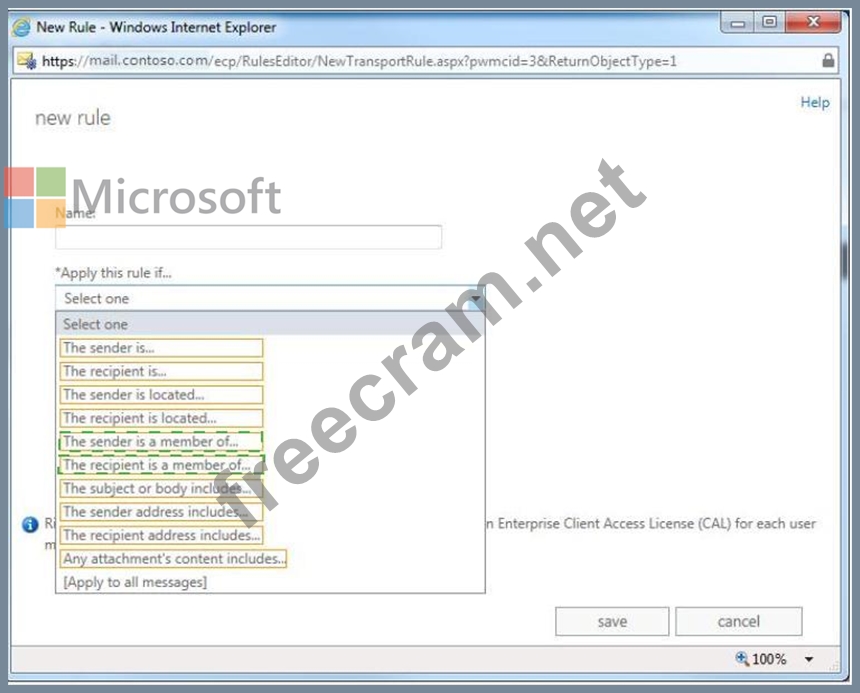The height and width of the screenshot is (693, 860).
Task: Select 'The subject or body includes...'
Action: pyautogui.click(x=161, y=488)
